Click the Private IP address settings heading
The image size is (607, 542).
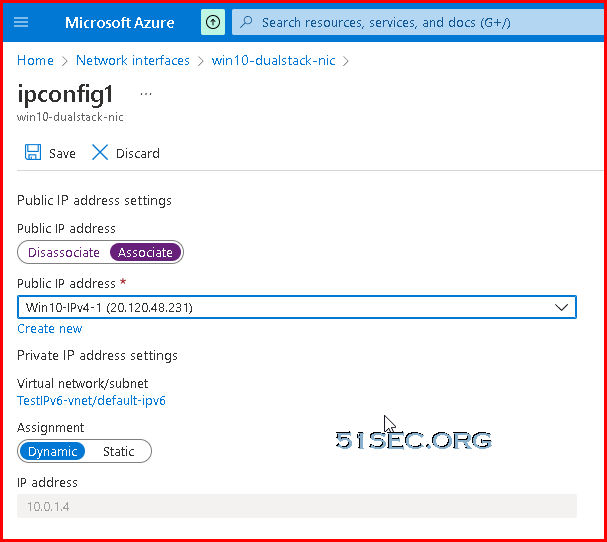pos(97,355)
